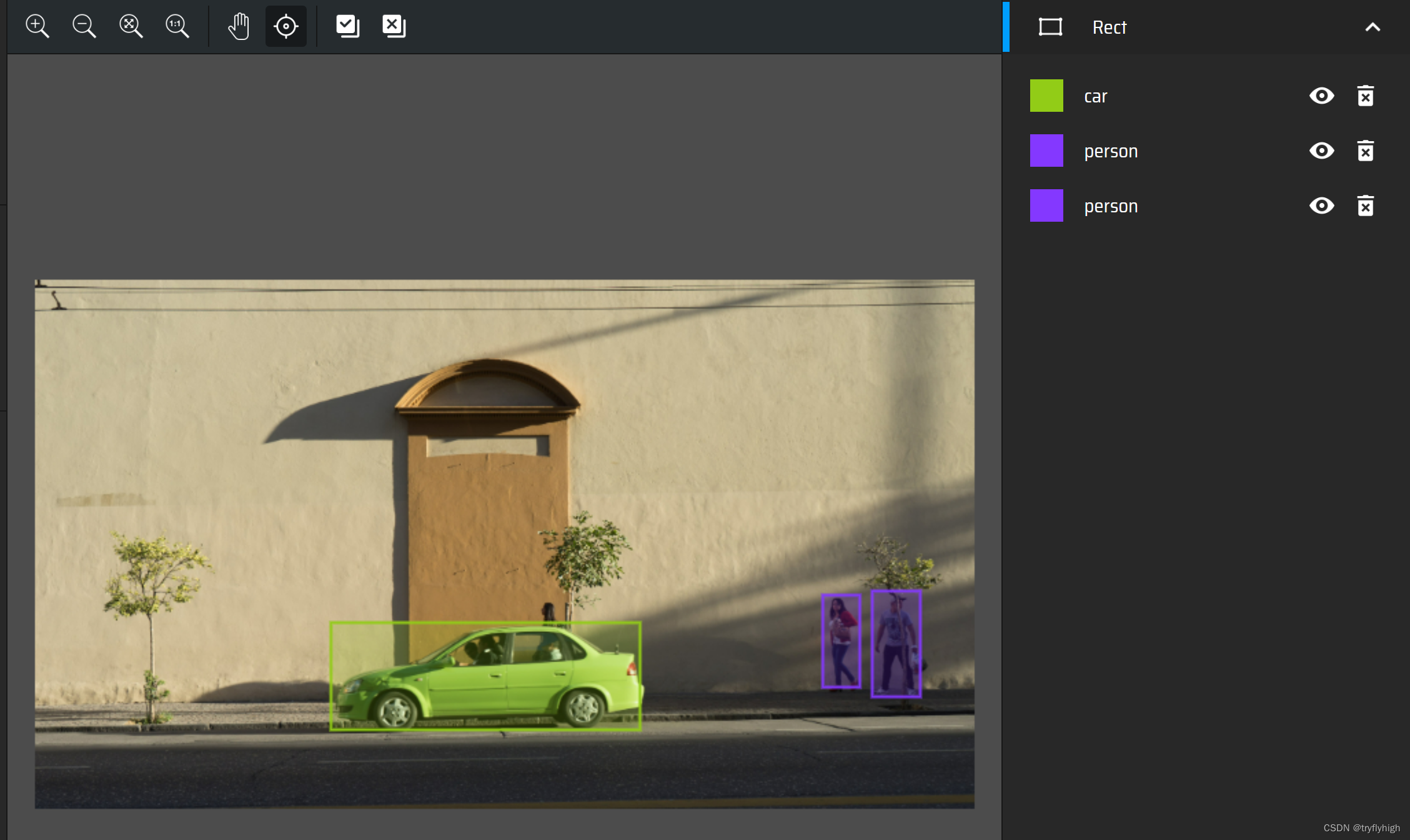1410x840 pixels.
Task: Delete the car label entry
Action: pyautogui.click(x=1365, y=96)
